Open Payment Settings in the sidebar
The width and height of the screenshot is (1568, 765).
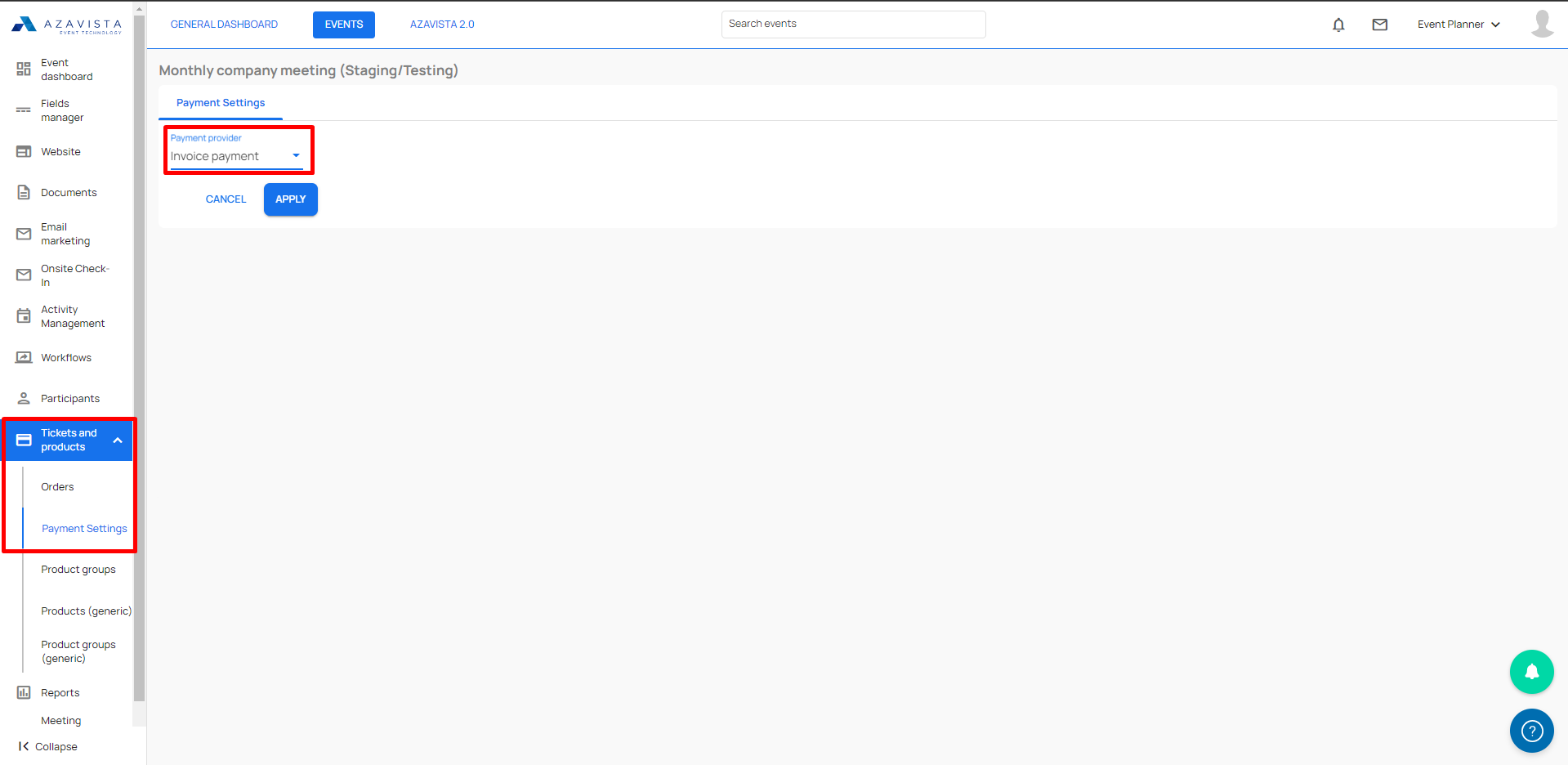coord(84,529)
